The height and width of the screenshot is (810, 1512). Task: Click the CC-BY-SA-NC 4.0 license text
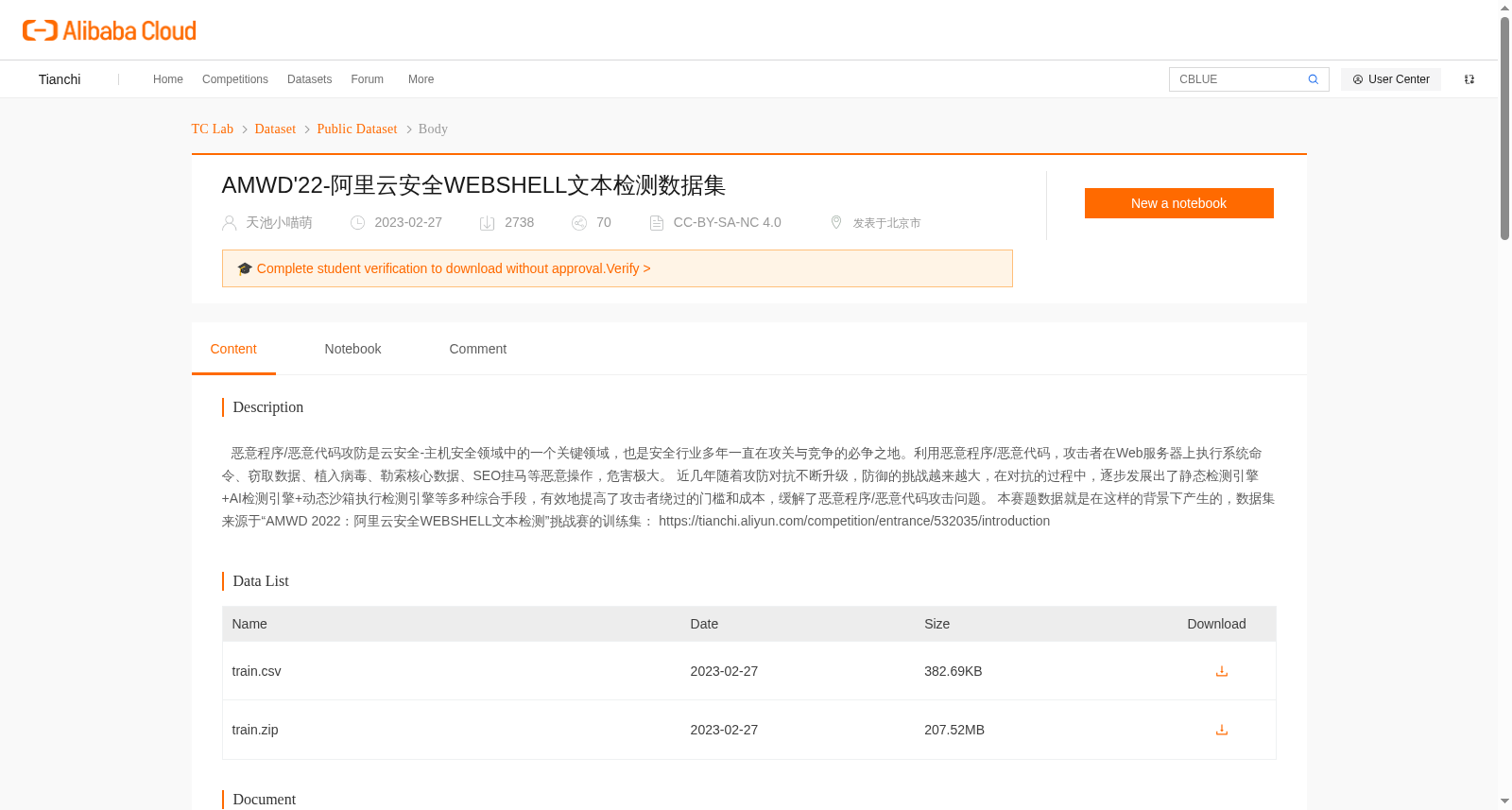click(727, 222)
